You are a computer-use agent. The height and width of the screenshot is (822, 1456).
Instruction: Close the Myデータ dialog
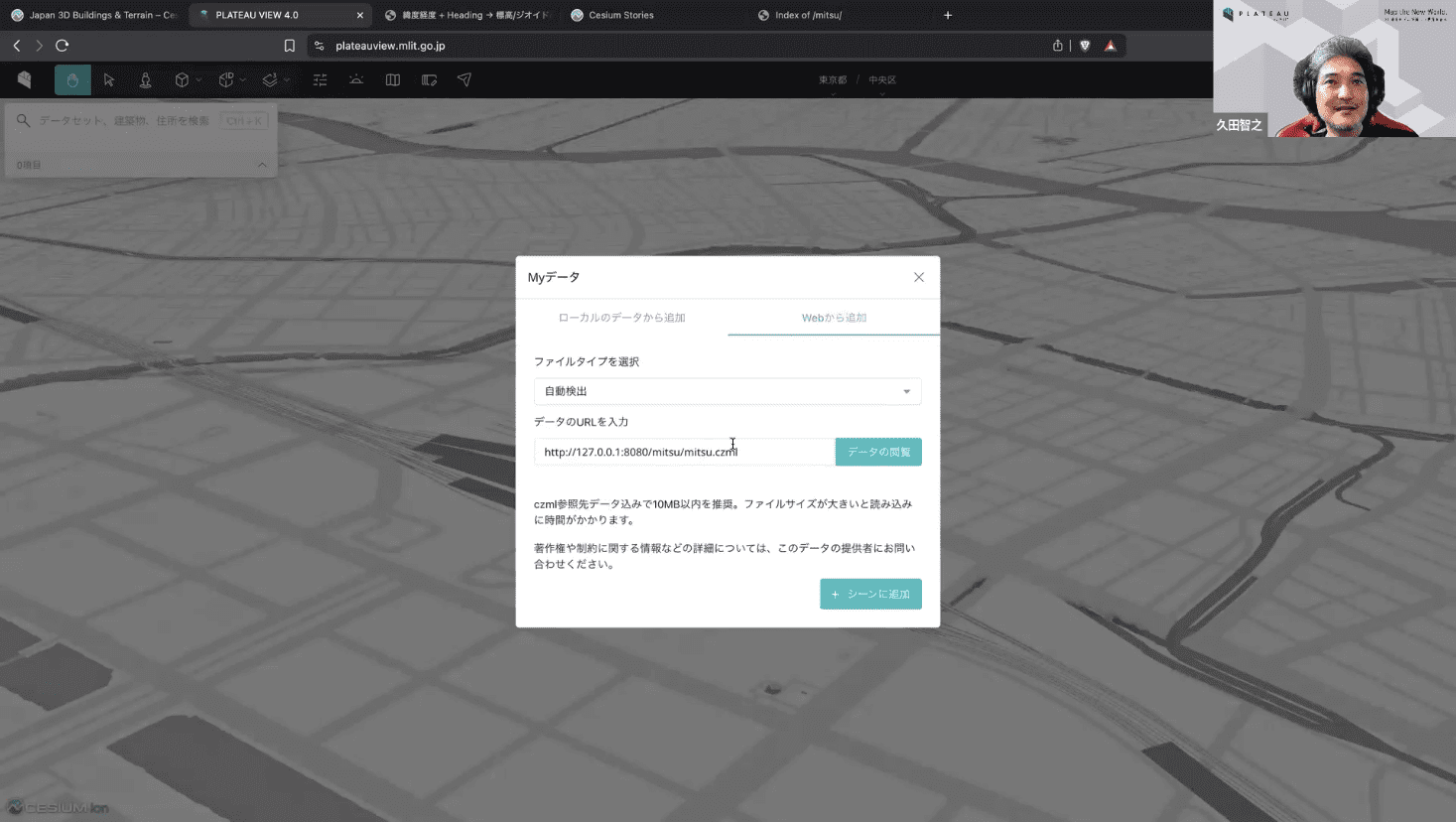(919, 278)
